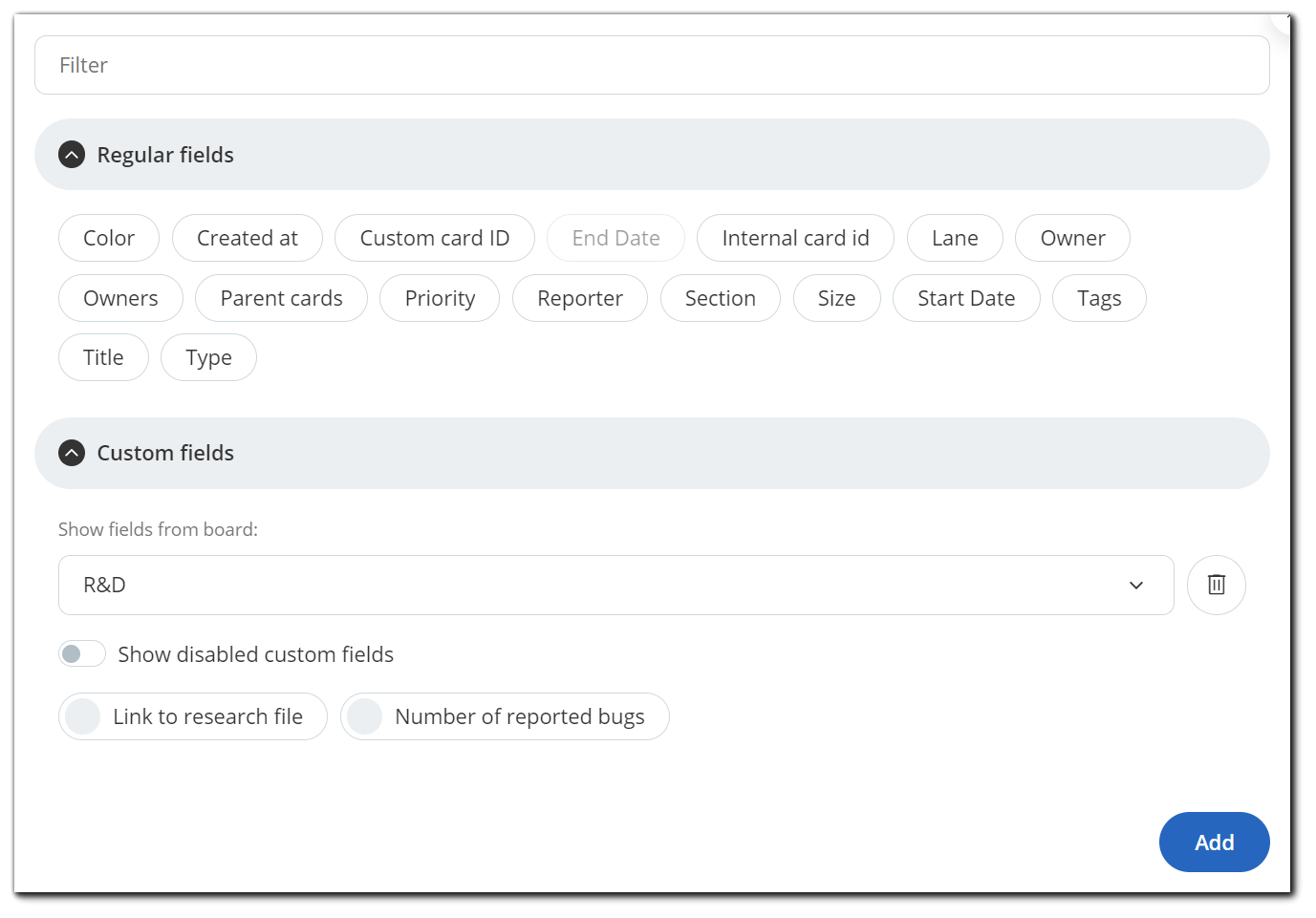Screen dimensions: 1316x918
Task: Select the Created at field
Action: tap(247, 238)
